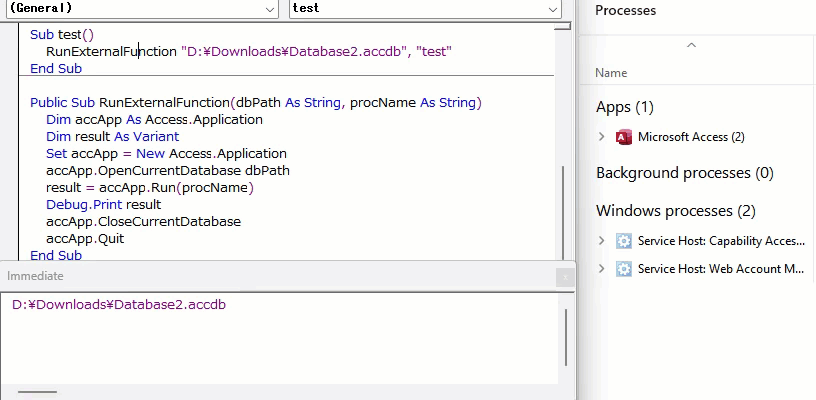816x400 pixels.
Task: Click 'Dim accApp As Access.Application' line
Action: click(x=154, y=120)
